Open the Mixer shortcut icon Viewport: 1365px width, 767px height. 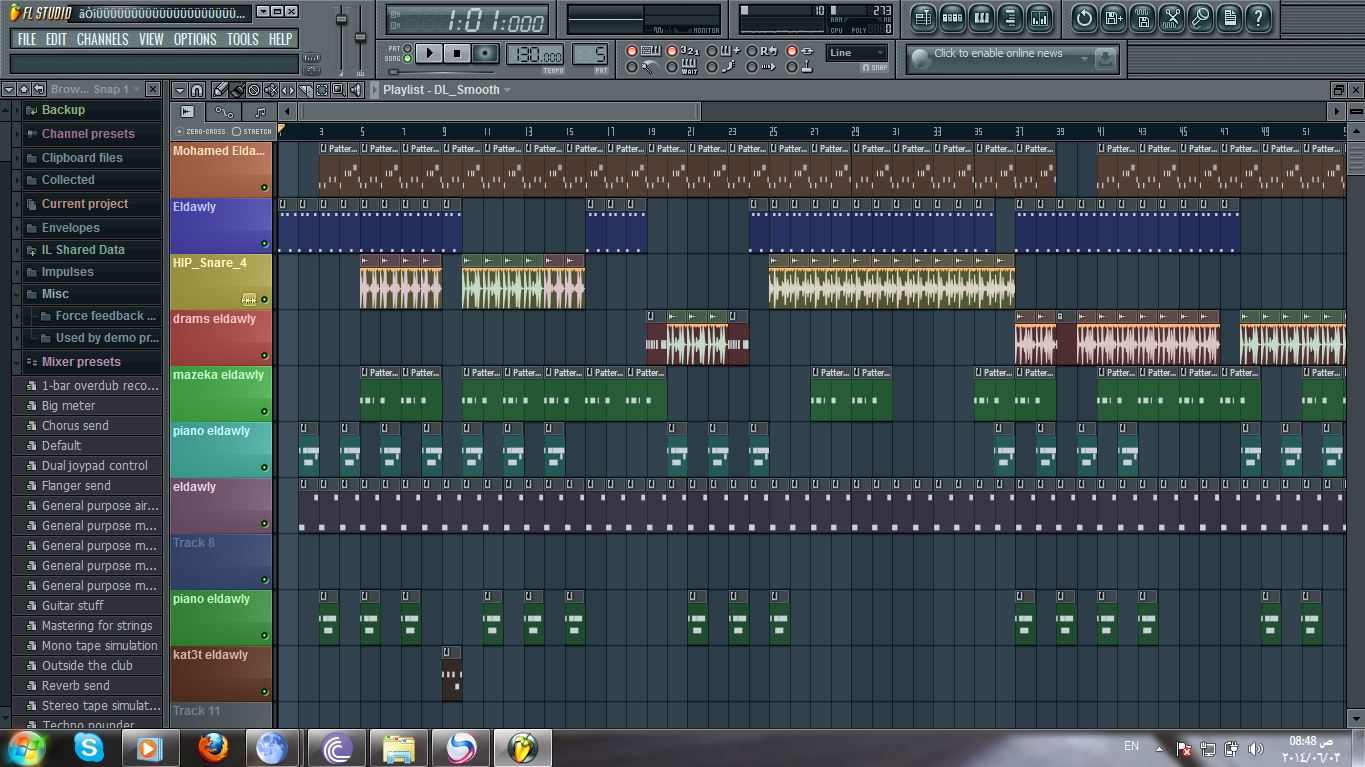click(1039, 17)
